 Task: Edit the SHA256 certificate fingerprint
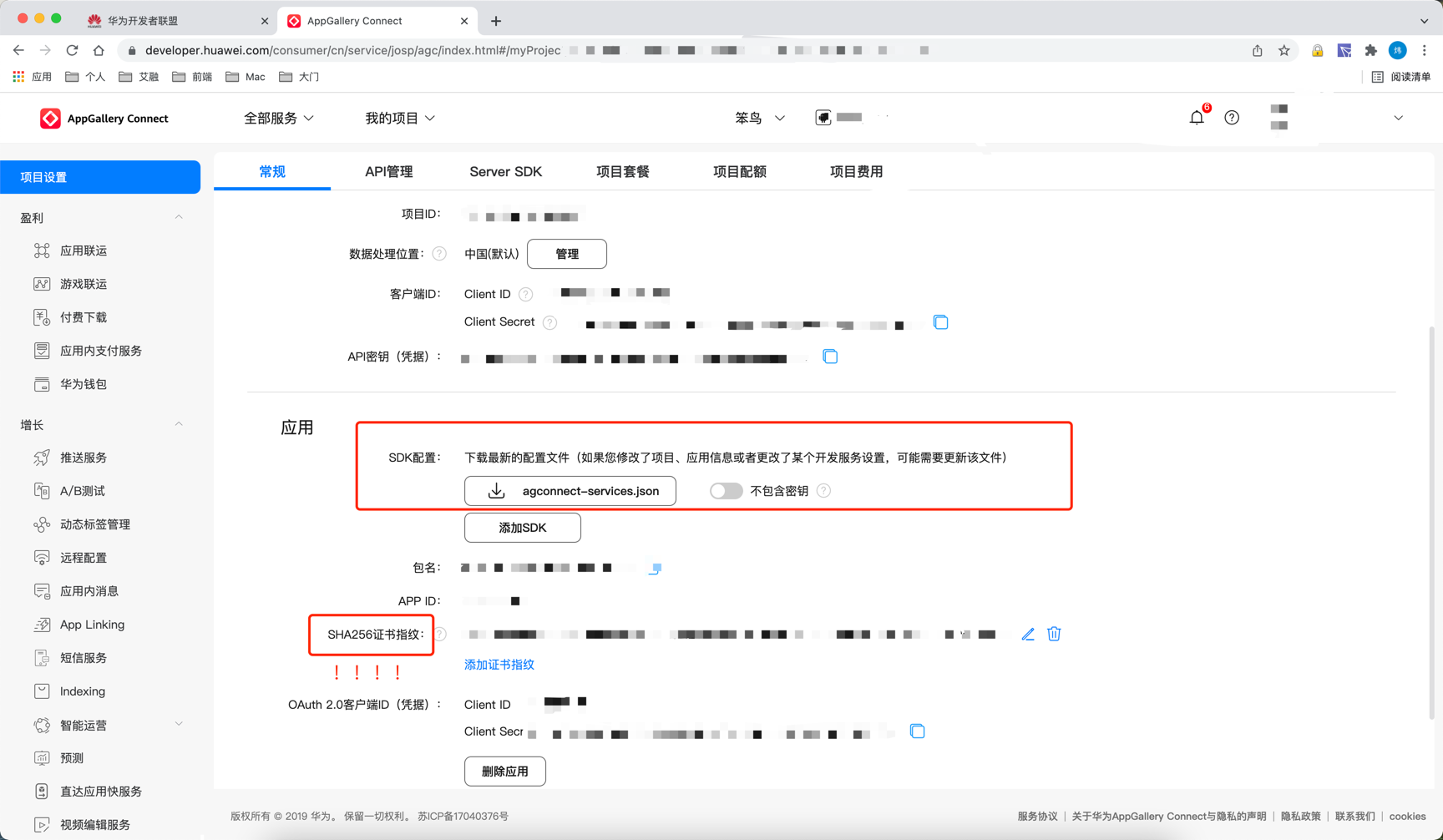[1028, 635]
